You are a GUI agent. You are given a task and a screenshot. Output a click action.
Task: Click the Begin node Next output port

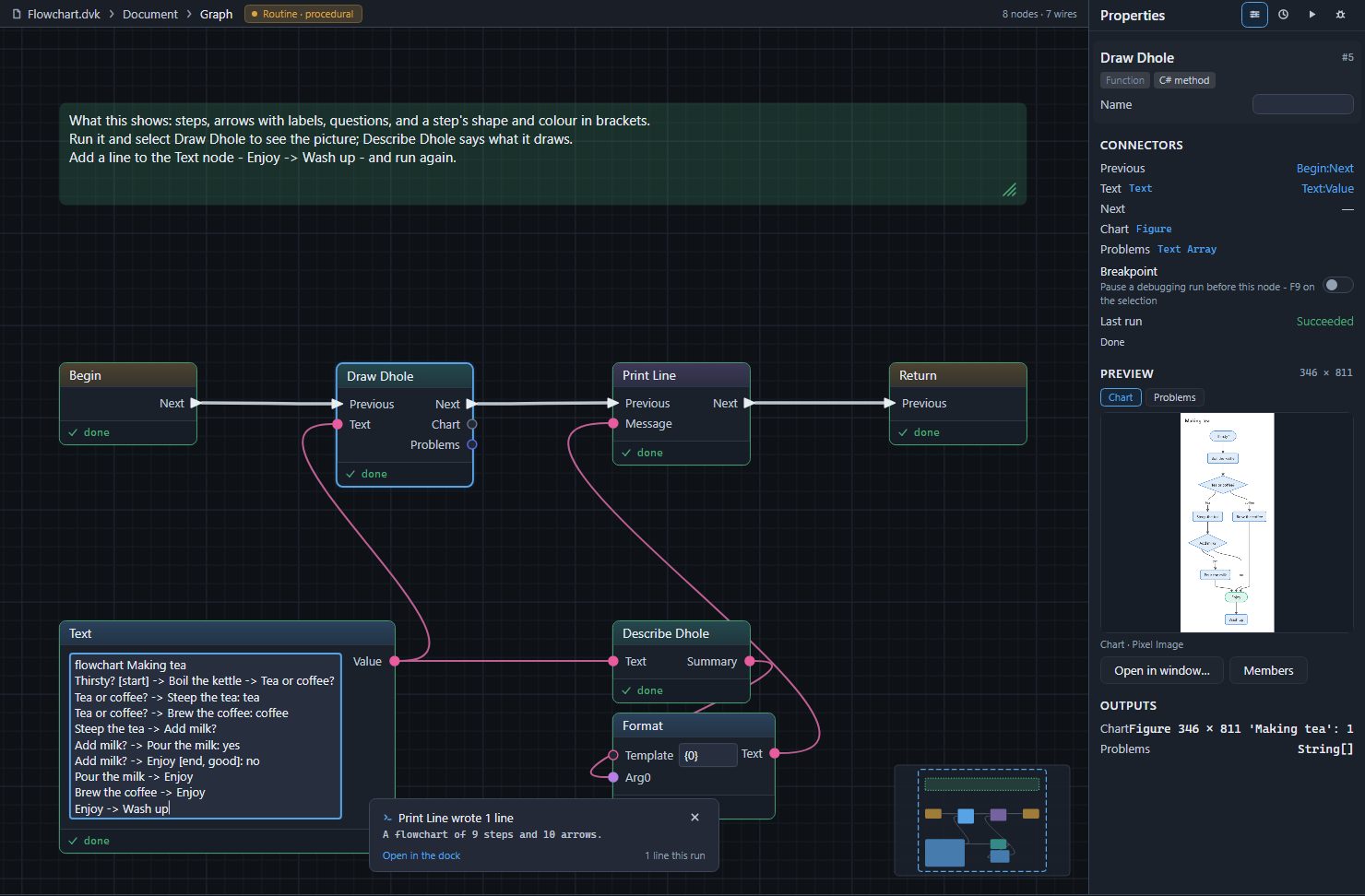click(x=195, y=403)
